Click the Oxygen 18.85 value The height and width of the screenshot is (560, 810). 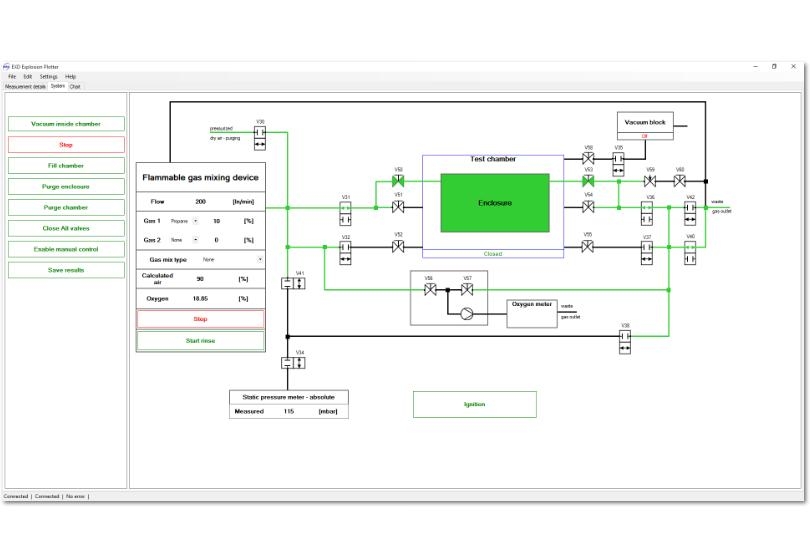tap(200, 299)
